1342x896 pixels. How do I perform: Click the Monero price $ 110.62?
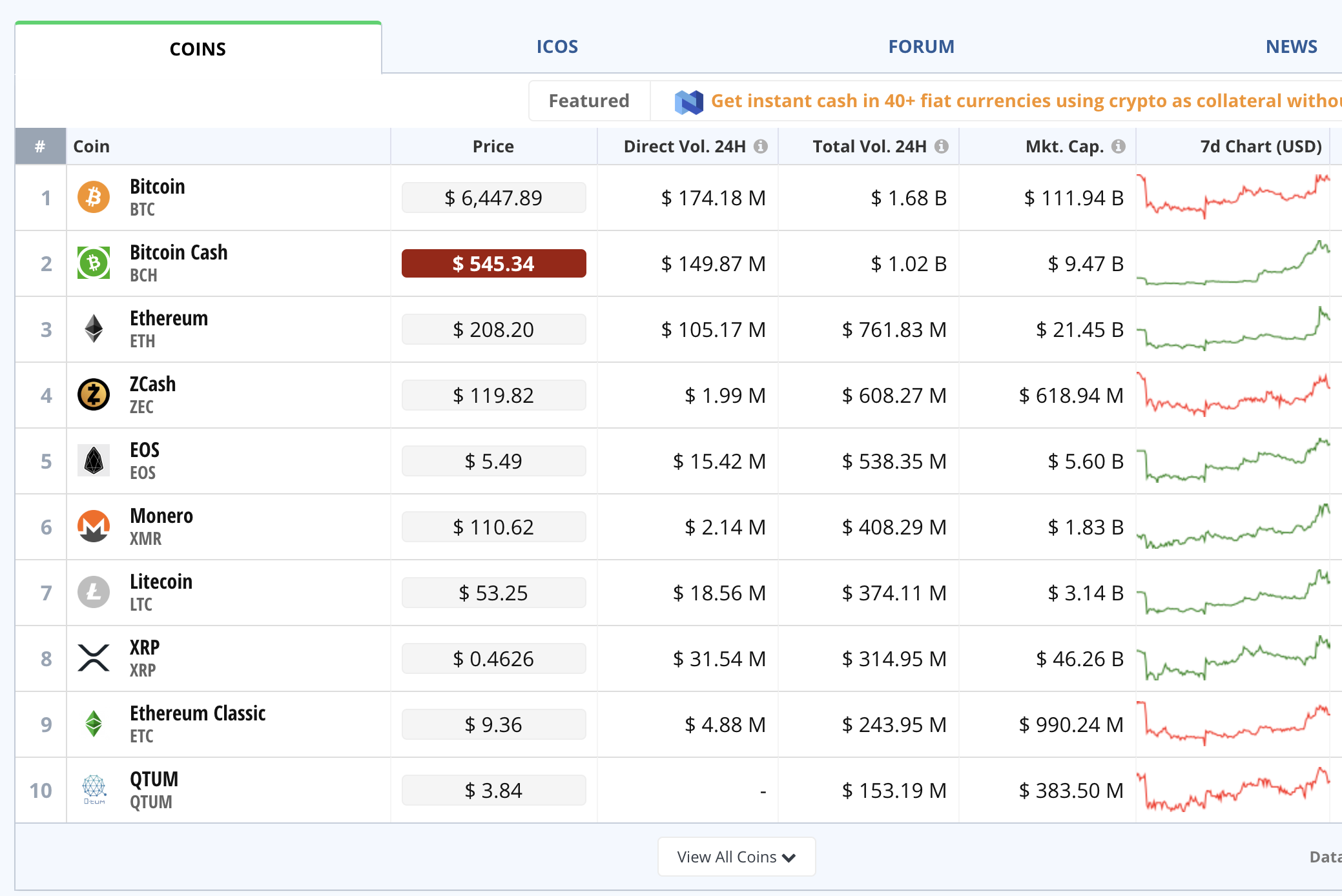coord(493,527)
